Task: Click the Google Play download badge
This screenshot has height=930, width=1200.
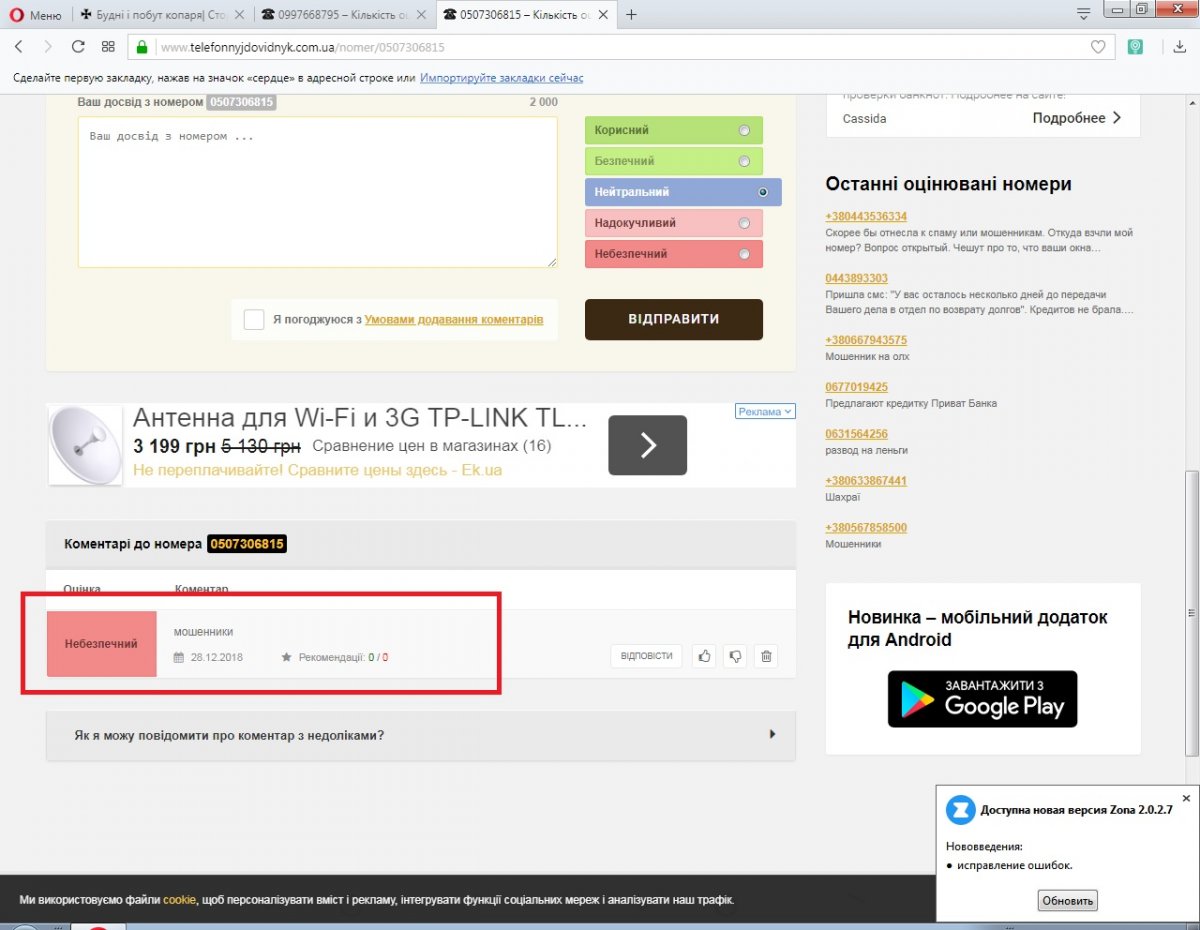Action: coord(982,698)
